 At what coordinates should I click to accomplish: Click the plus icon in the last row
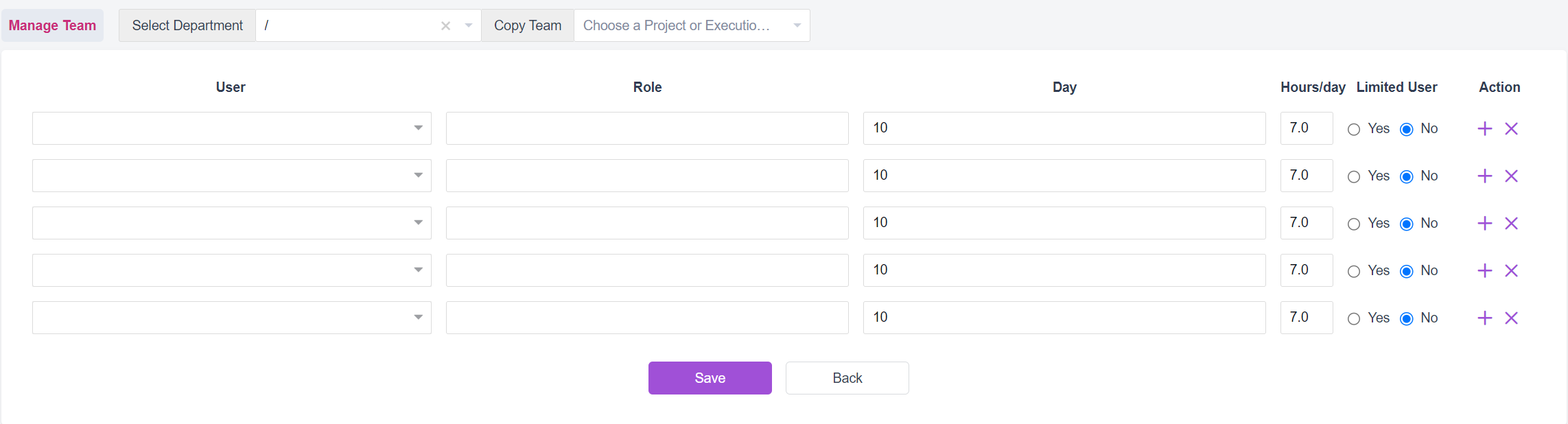[1485, 318]
